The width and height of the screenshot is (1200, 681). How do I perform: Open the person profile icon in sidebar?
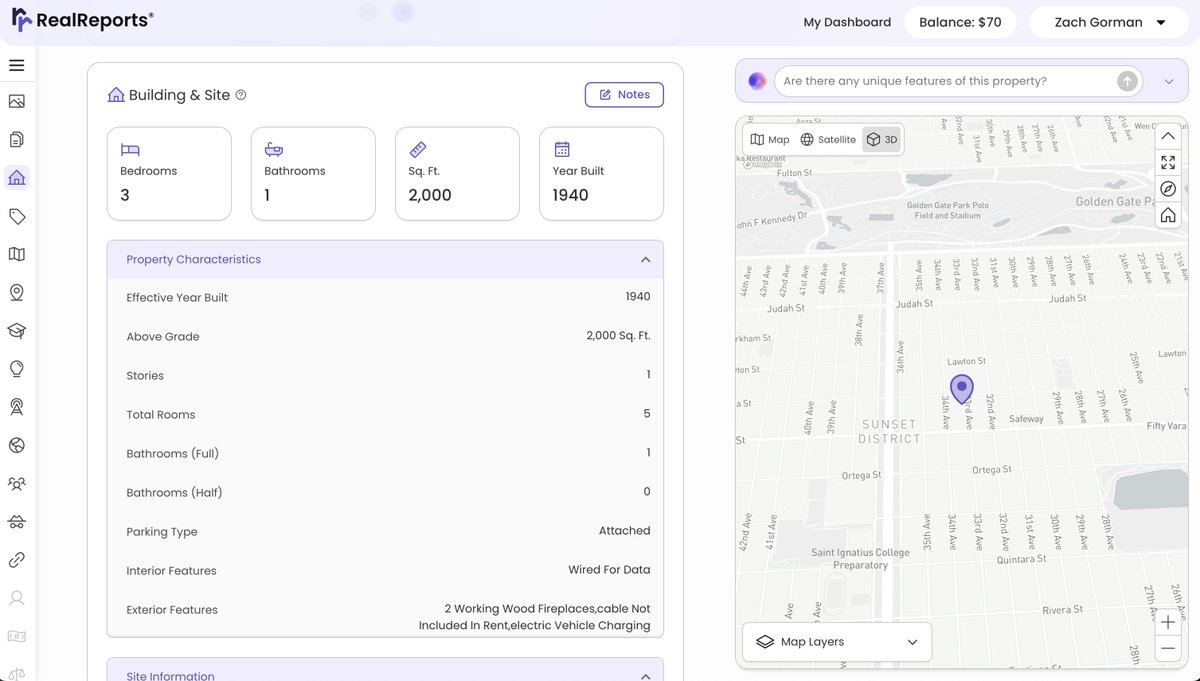[16, 598]
